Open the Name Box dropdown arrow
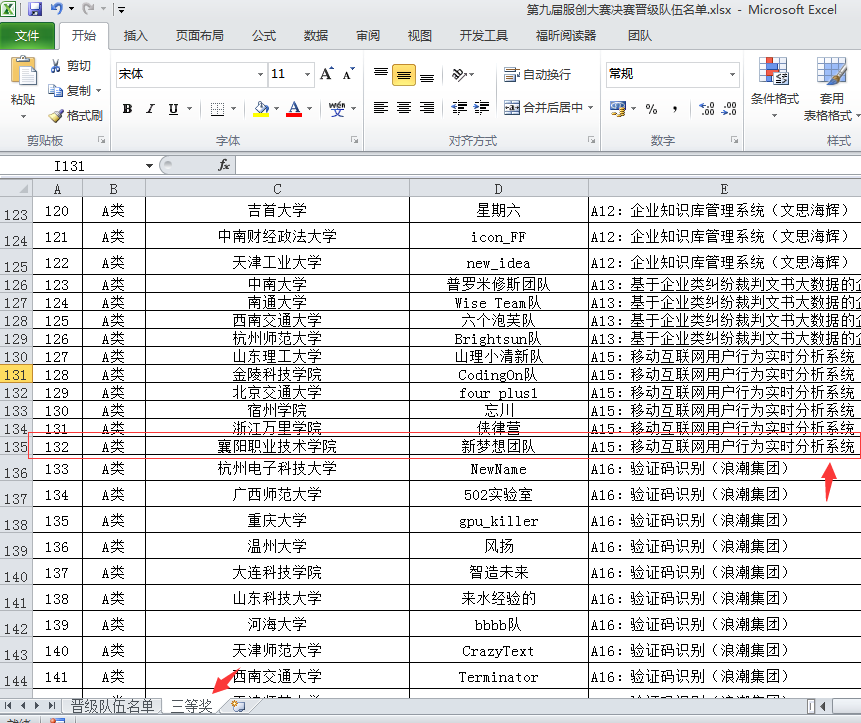861x723 pixels. point(149,166)
